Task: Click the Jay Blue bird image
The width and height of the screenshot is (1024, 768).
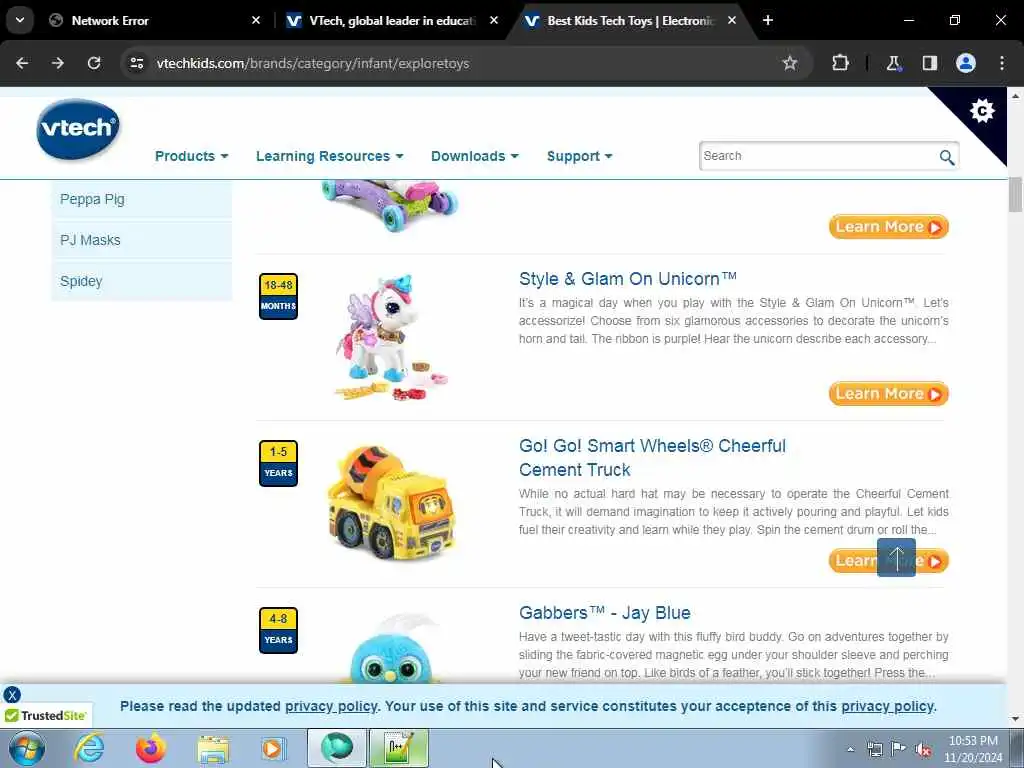Action: click(x=391, y=649)
